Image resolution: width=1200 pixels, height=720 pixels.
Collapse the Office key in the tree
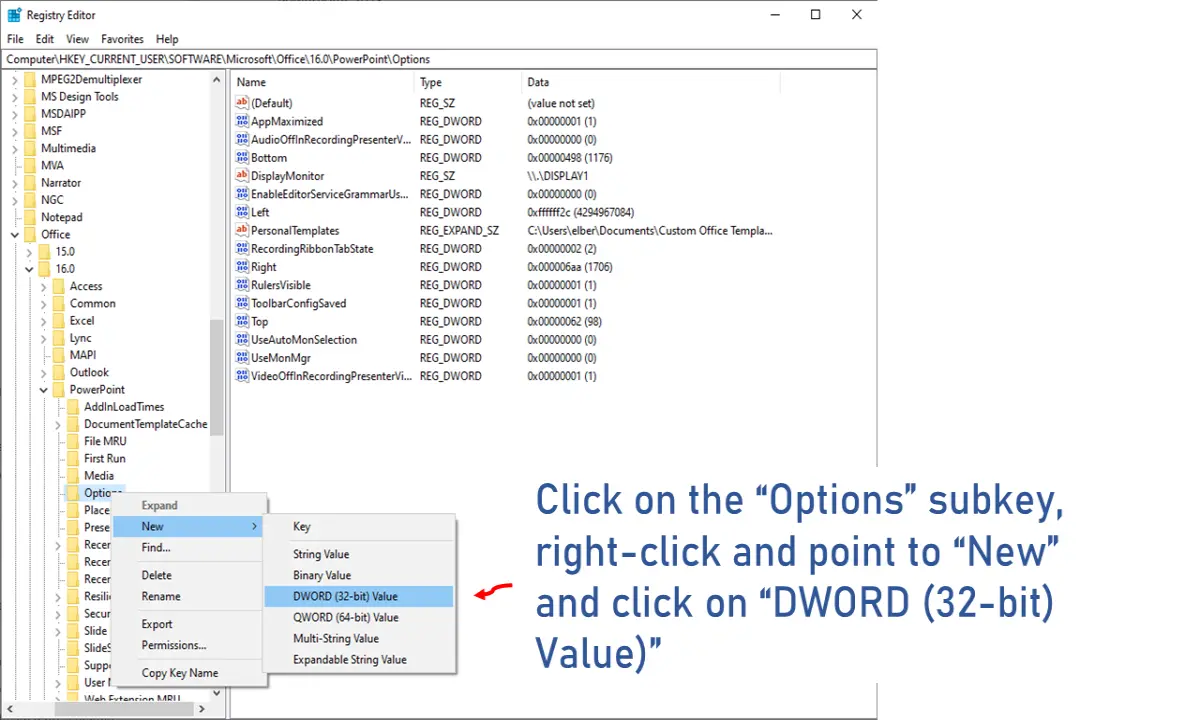point(15,234)
